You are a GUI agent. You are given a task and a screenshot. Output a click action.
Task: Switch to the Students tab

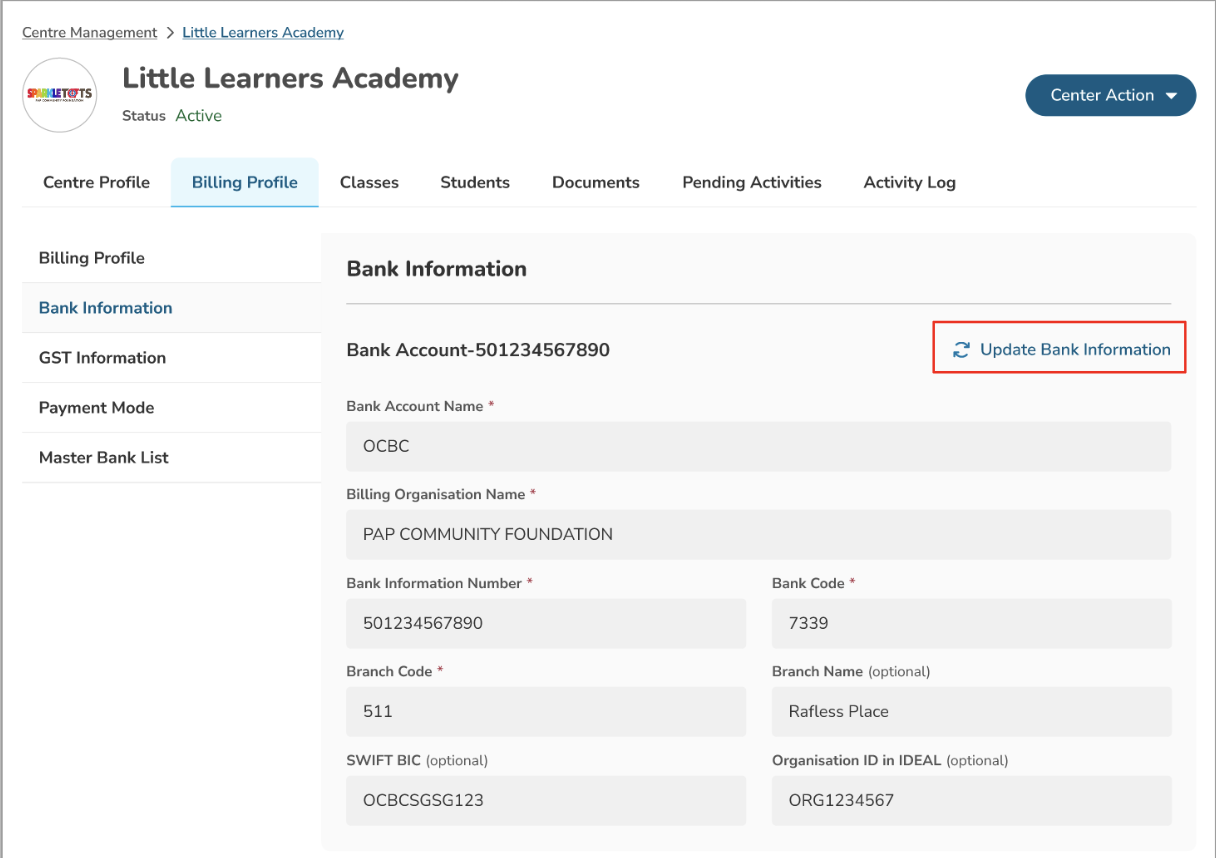click(x=475, y=182)
